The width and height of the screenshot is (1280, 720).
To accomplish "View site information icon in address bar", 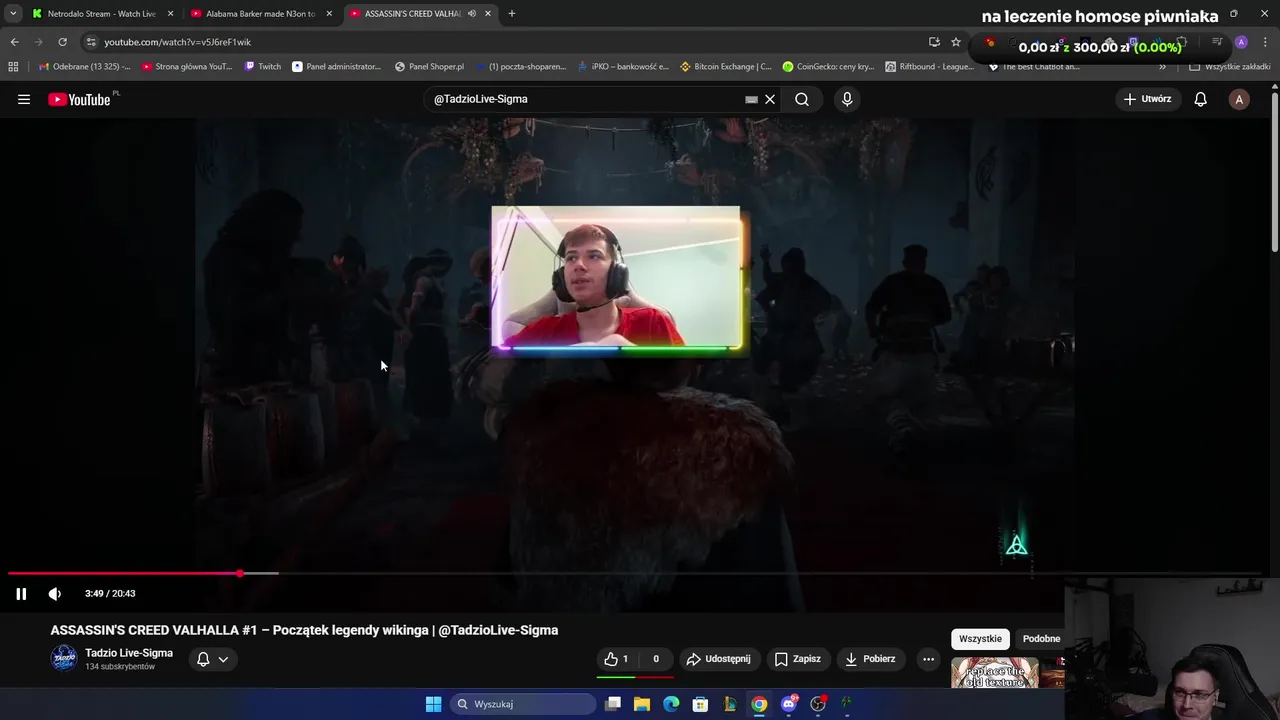I will pyautogui.click(x=91, y=42).
